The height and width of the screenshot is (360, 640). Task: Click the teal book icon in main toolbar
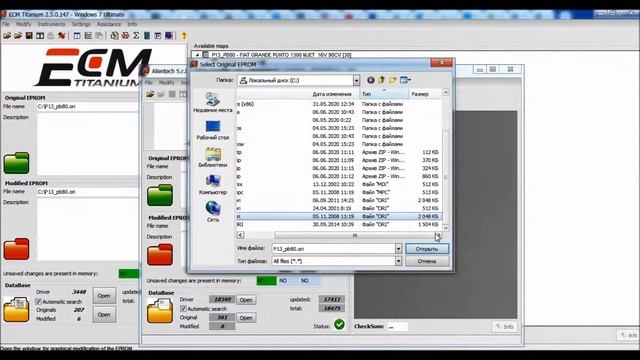(147, 36)
